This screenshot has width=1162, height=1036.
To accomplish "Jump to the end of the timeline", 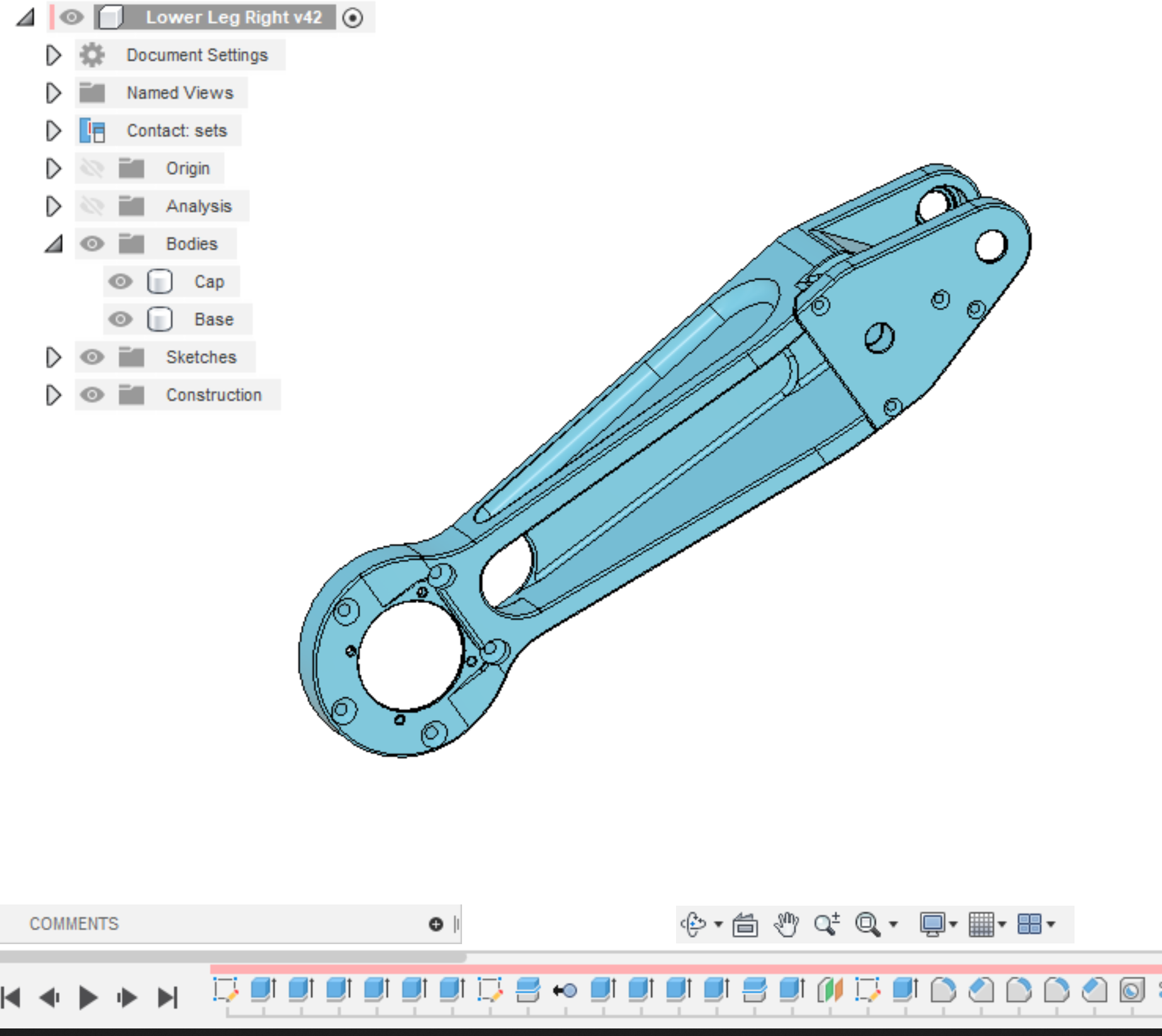I will point(167,996).
